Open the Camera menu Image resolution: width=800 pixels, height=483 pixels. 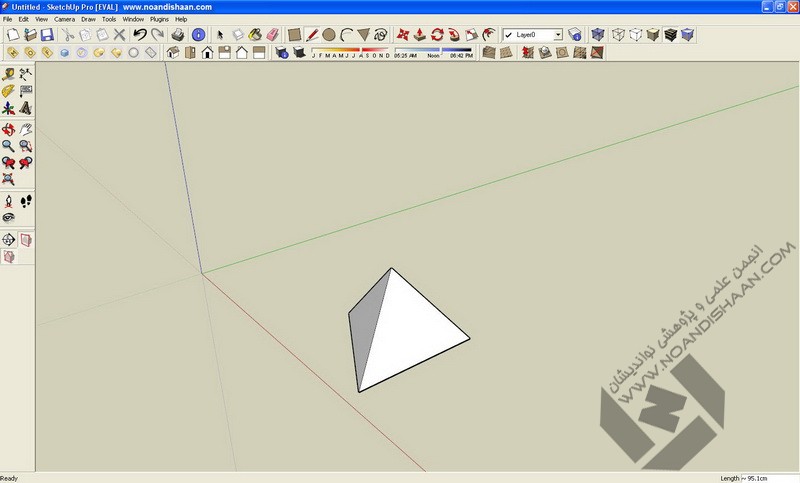coord(64,19)
